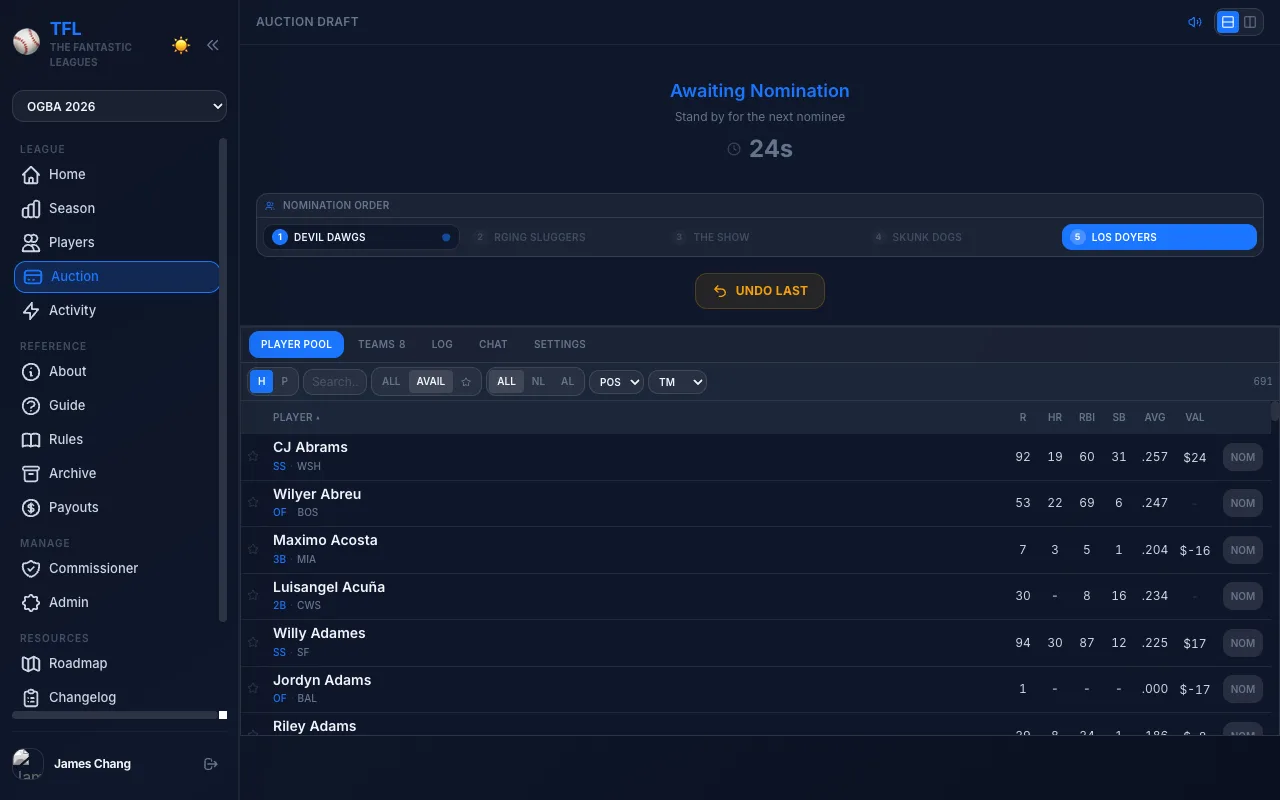
Task: Toggle the sun theme icon
Action: pyautogui.click(x=181, y=44)
